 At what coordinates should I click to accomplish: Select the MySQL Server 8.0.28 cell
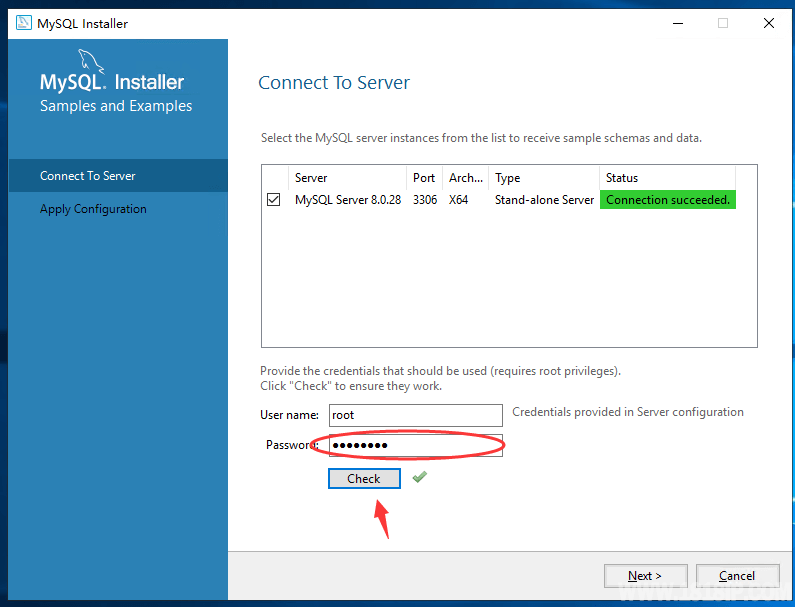(x=348, y=200)
